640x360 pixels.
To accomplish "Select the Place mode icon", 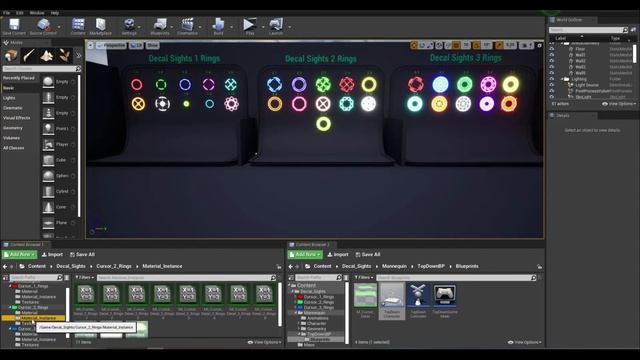I will (x=11, y=55).
